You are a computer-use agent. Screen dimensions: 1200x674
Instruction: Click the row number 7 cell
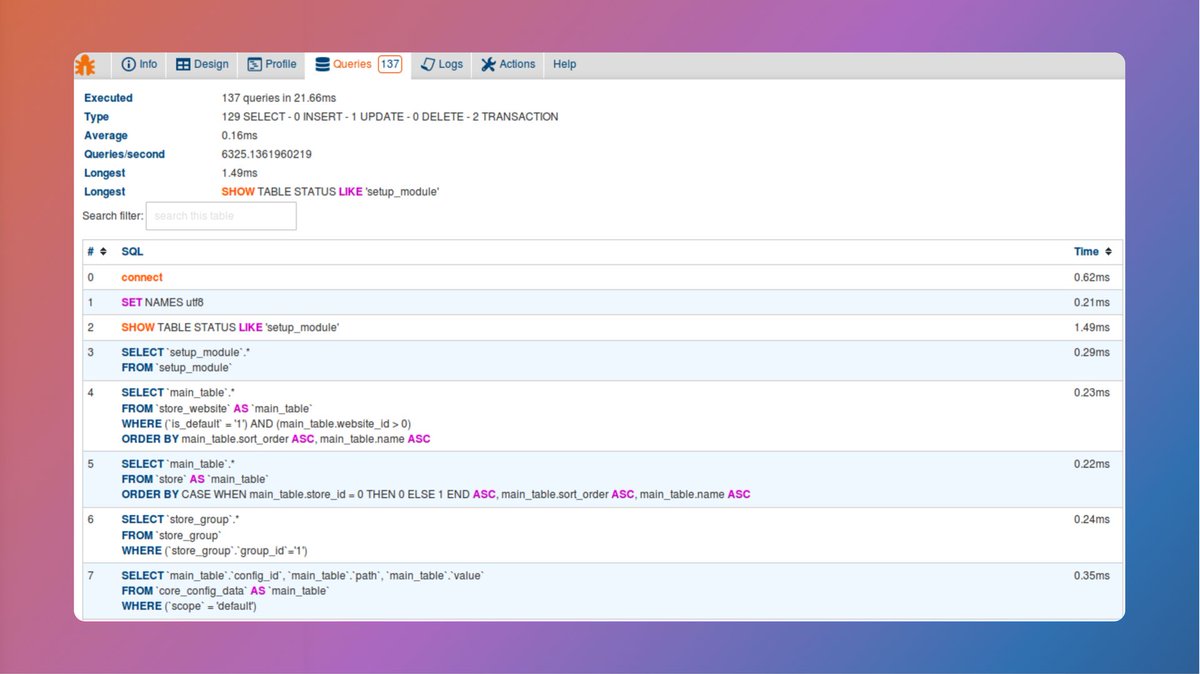click(91, 576)
